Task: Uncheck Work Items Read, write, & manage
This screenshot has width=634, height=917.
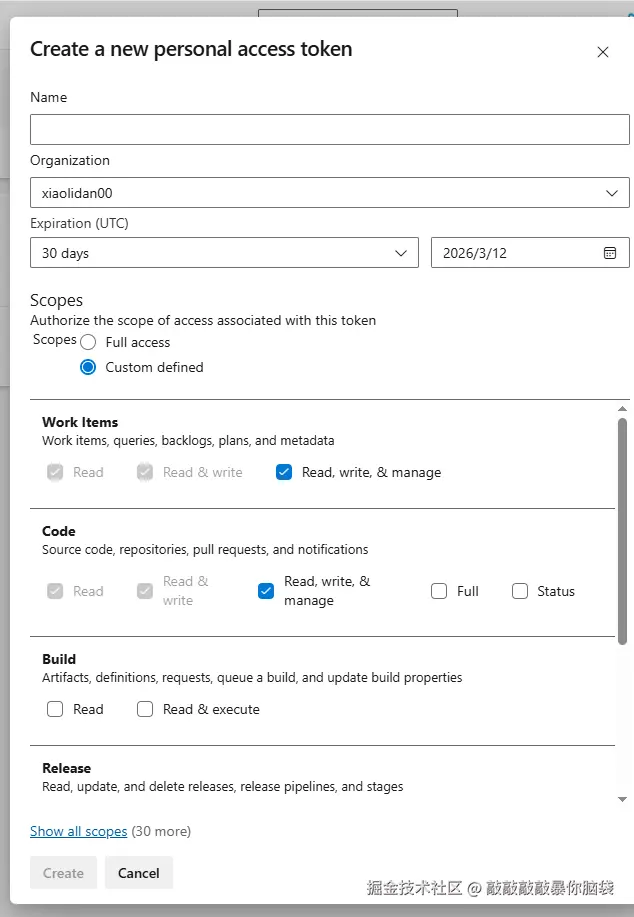Action: tap(284, 472)
